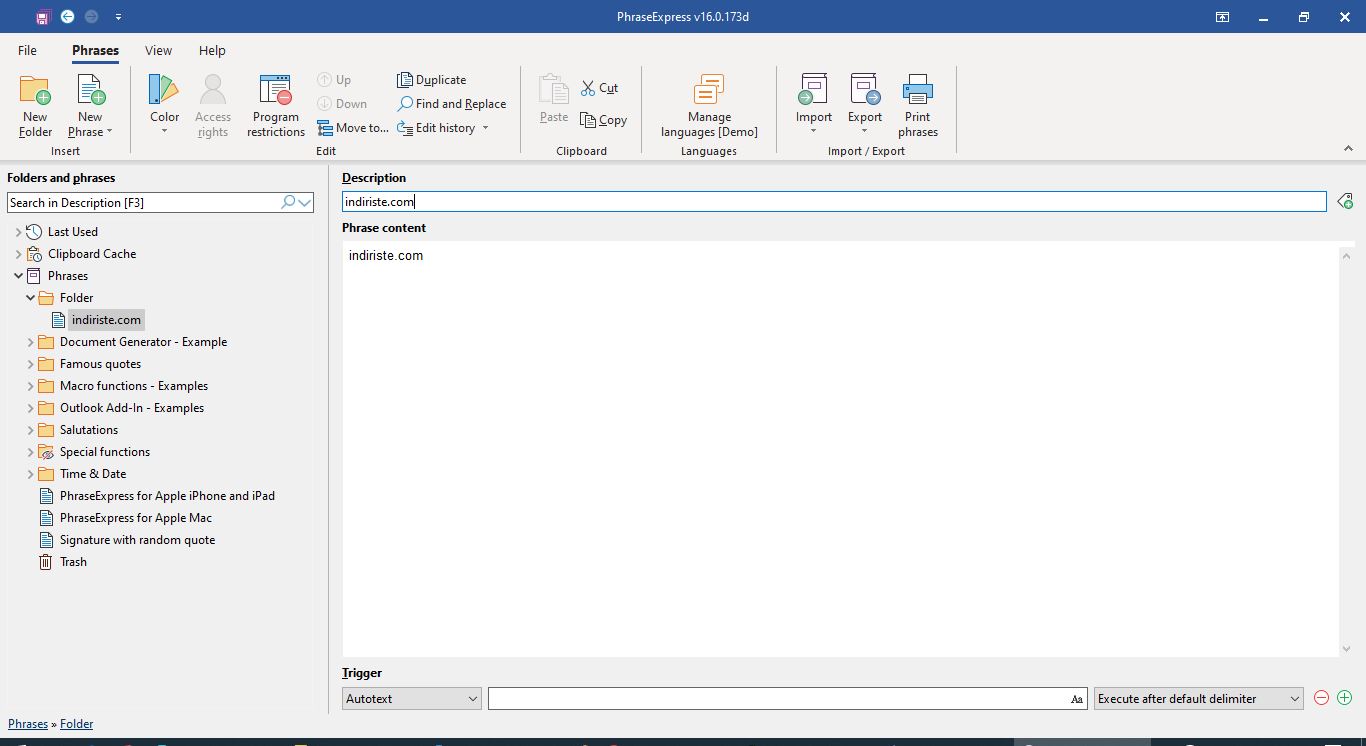This screenshot has width=1366, height=746.
Task: Click the Export icon
Action: (x=865, y=105)
